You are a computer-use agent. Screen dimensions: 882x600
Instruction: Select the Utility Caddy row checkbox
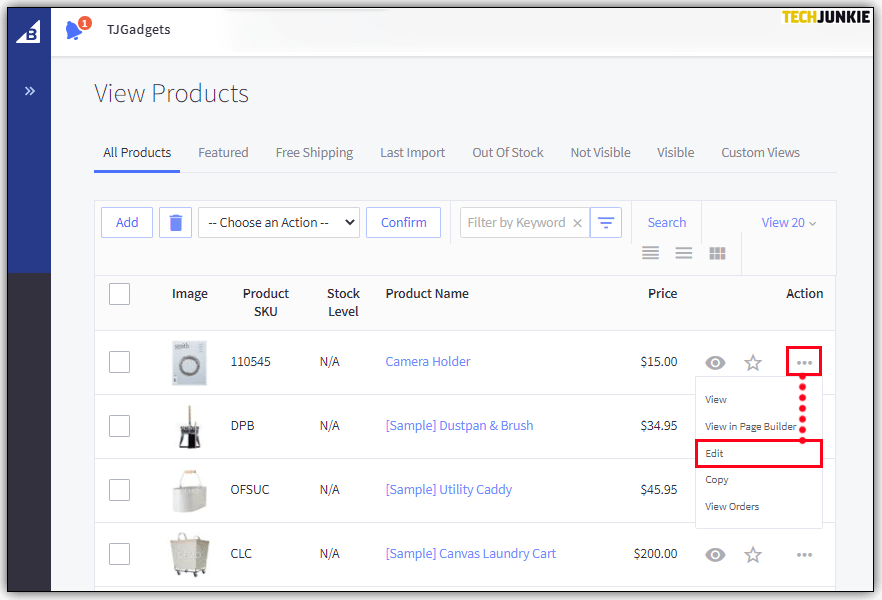(119, 490)
